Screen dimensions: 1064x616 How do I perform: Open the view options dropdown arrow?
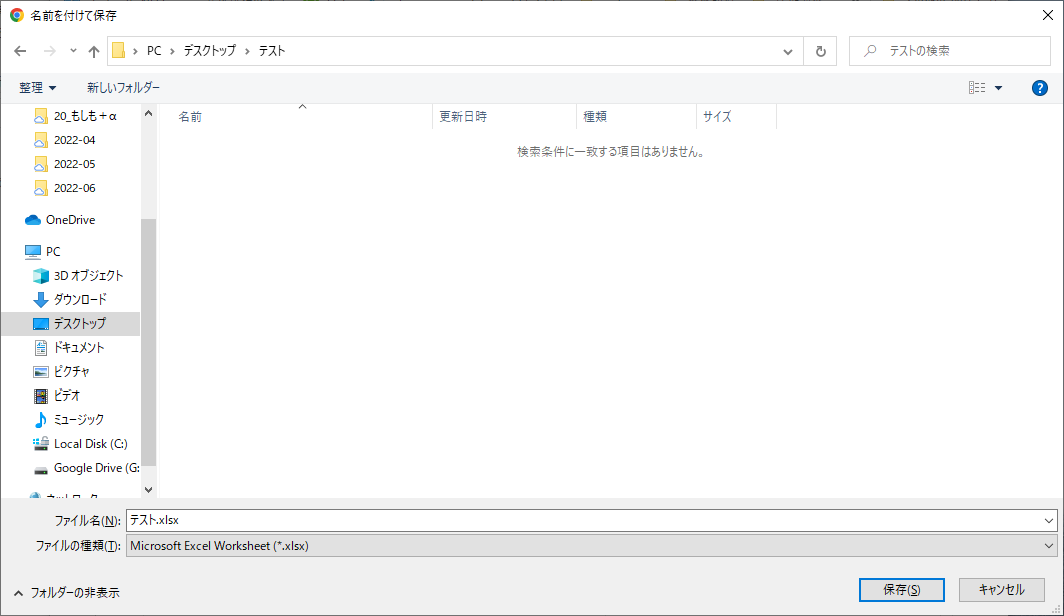click(x=998, y=88)
